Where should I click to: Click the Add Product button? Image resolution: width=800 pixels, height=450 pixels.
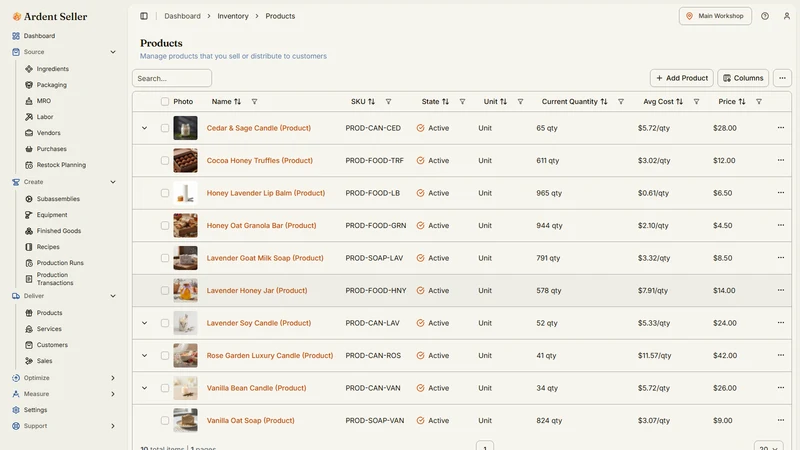(x=682, y=78)
